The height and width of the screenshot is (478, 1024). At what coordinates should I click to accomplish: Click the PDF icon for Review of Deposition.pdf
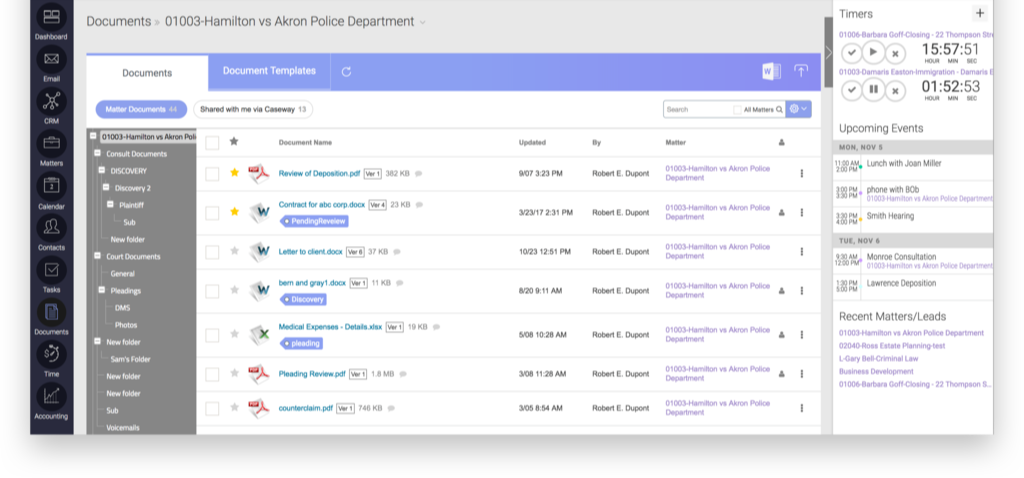pos(259,174)
